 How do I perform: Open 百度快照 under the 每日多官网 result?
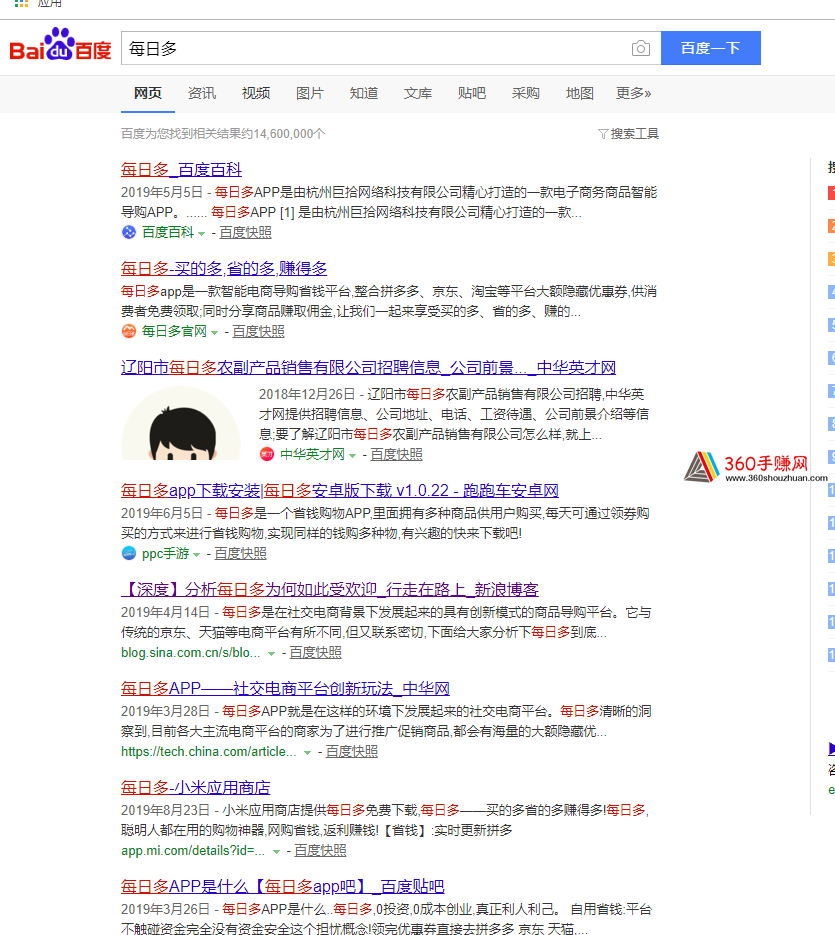click(x=258, y=332)
